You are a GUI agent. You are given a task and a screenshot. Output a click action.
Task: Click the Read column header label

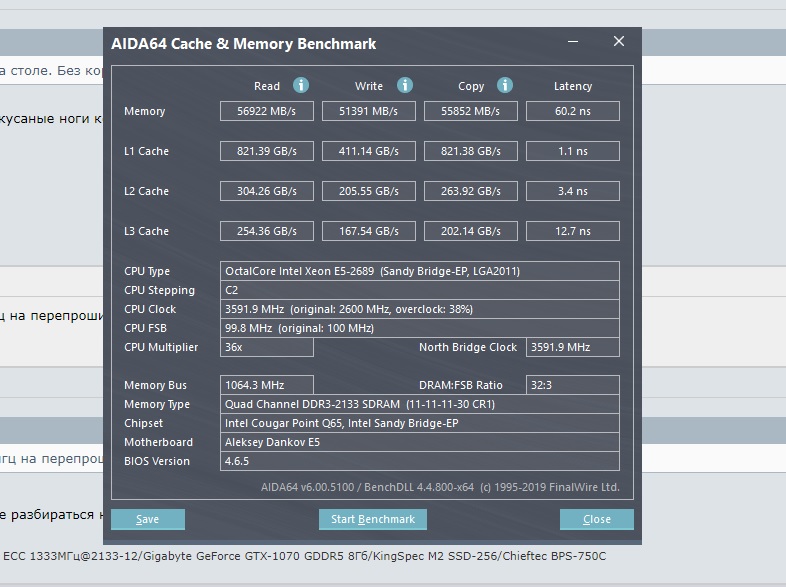(267, 86)
